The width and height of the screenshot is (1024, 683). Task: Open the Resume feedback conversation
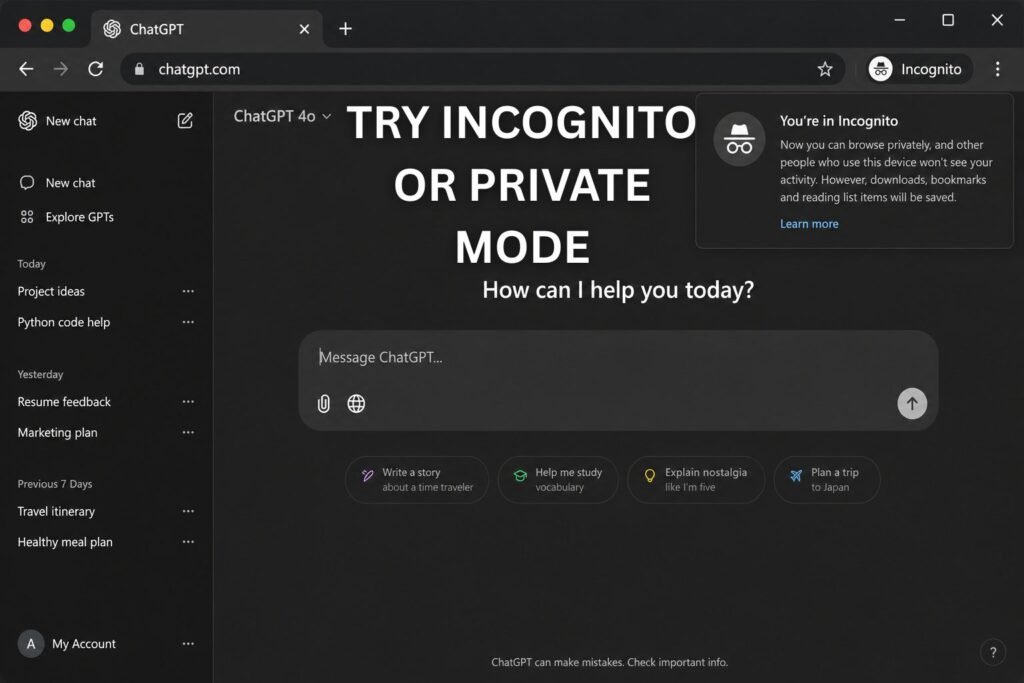click(x=64, y=402)
